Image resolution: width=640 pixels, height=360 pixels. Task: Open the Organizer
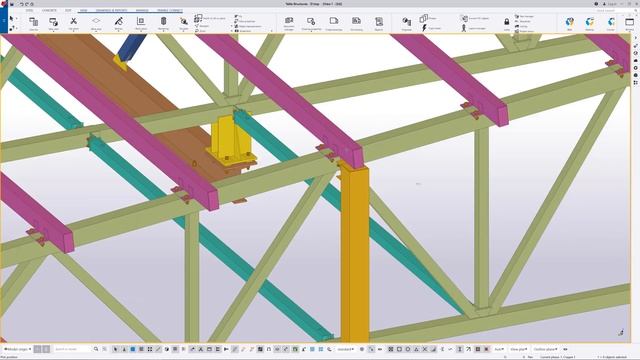point(407,23)
